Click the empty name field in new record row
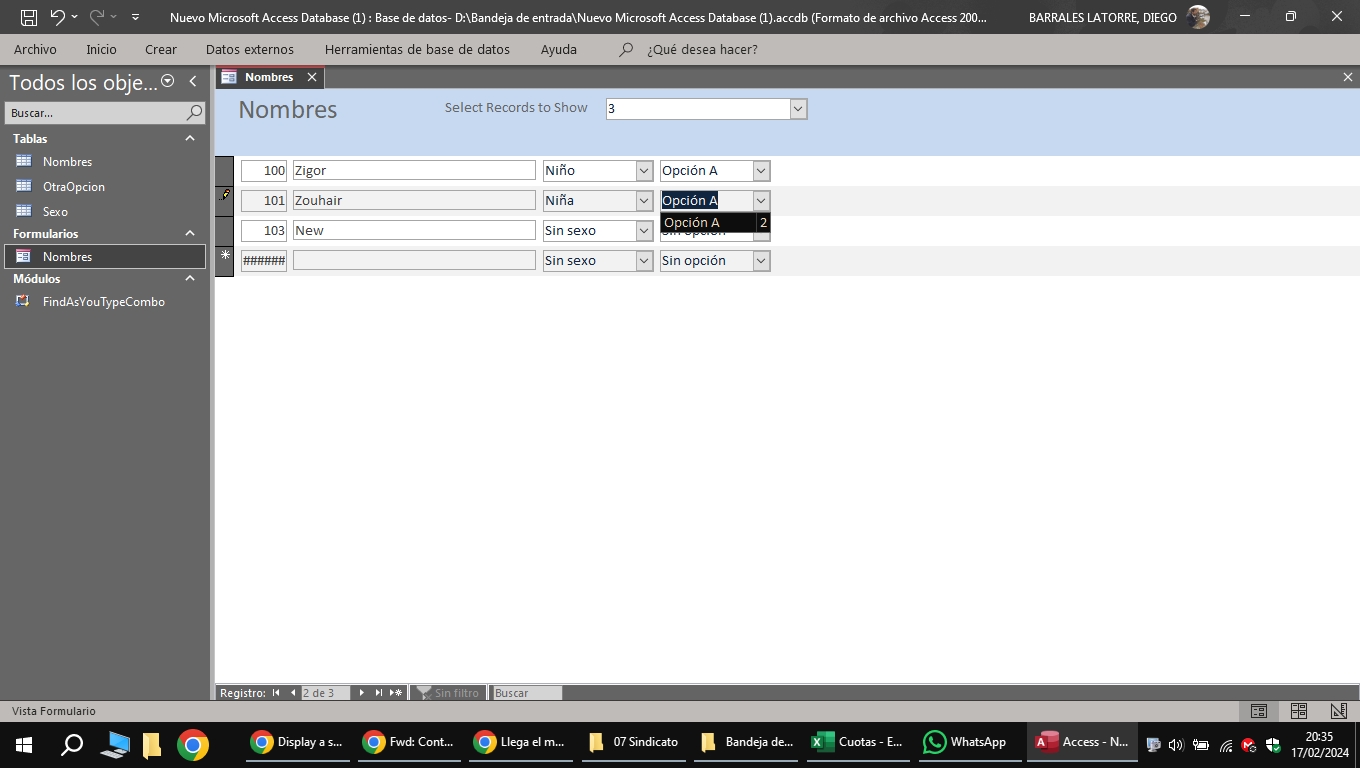The height and width of the screenshot is (768, 1360). (414, 260)
